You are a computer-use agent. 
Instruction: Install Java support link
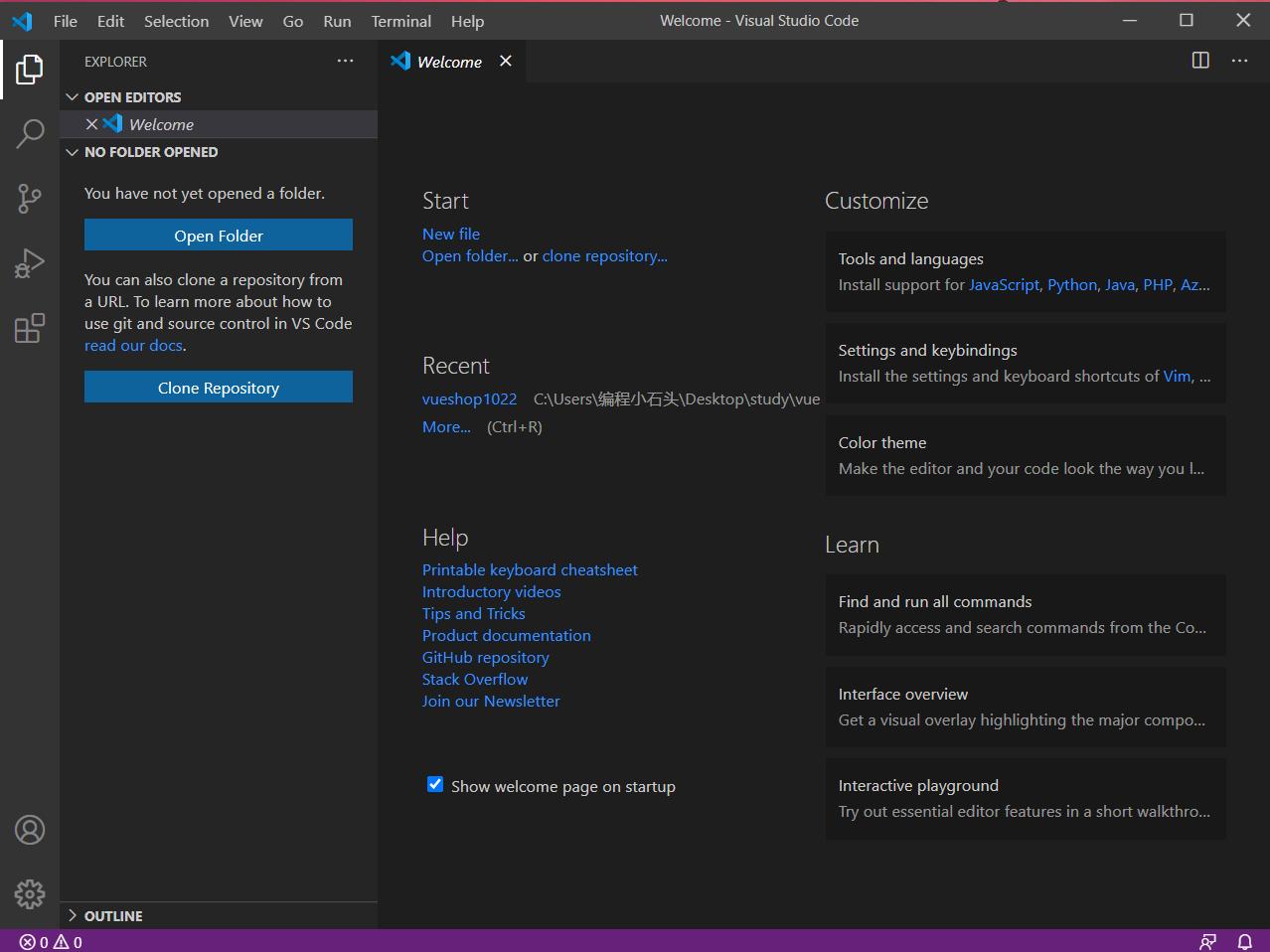pos(1120,284)
